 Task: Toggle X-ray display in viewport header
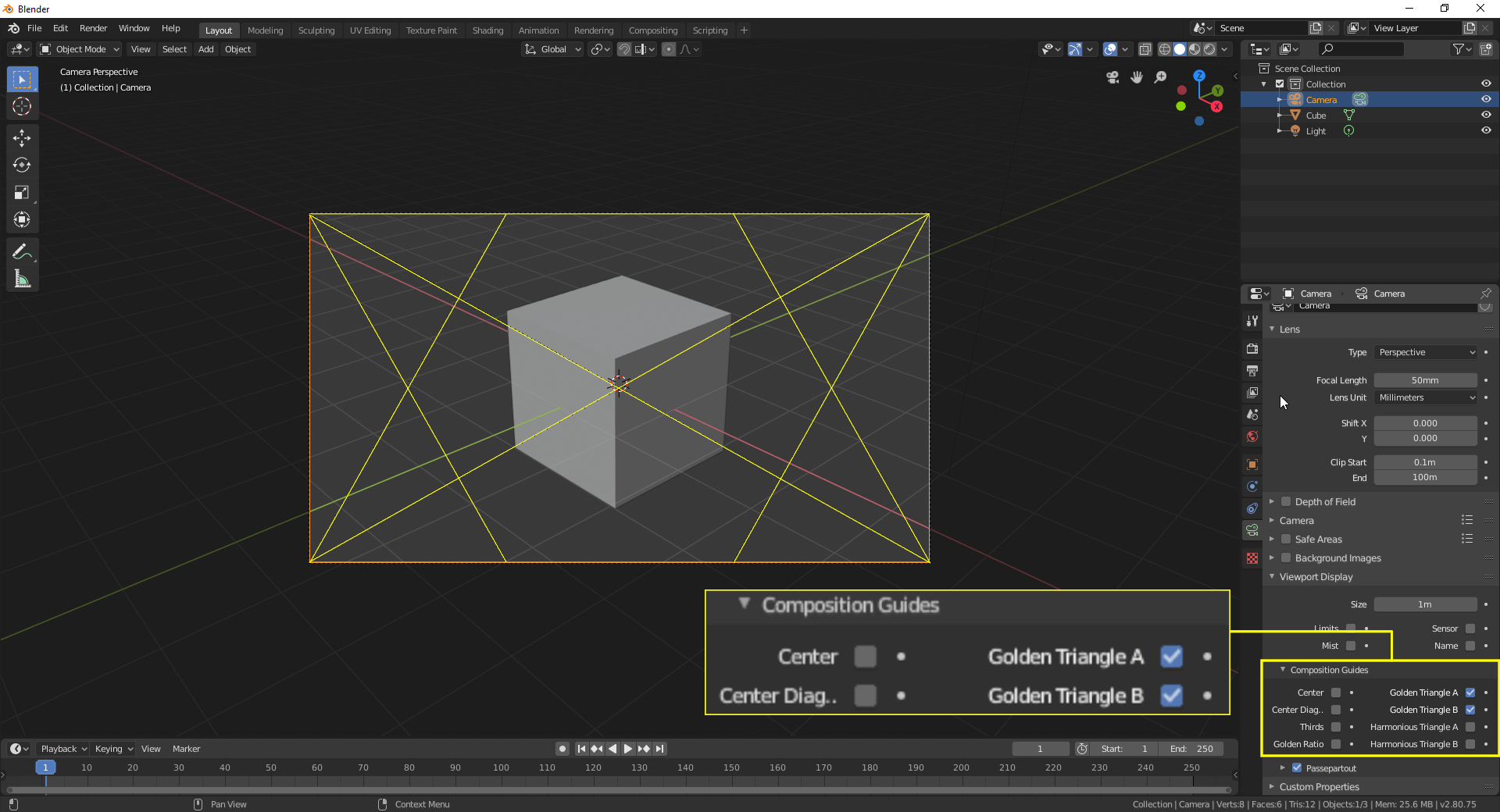1145,49
